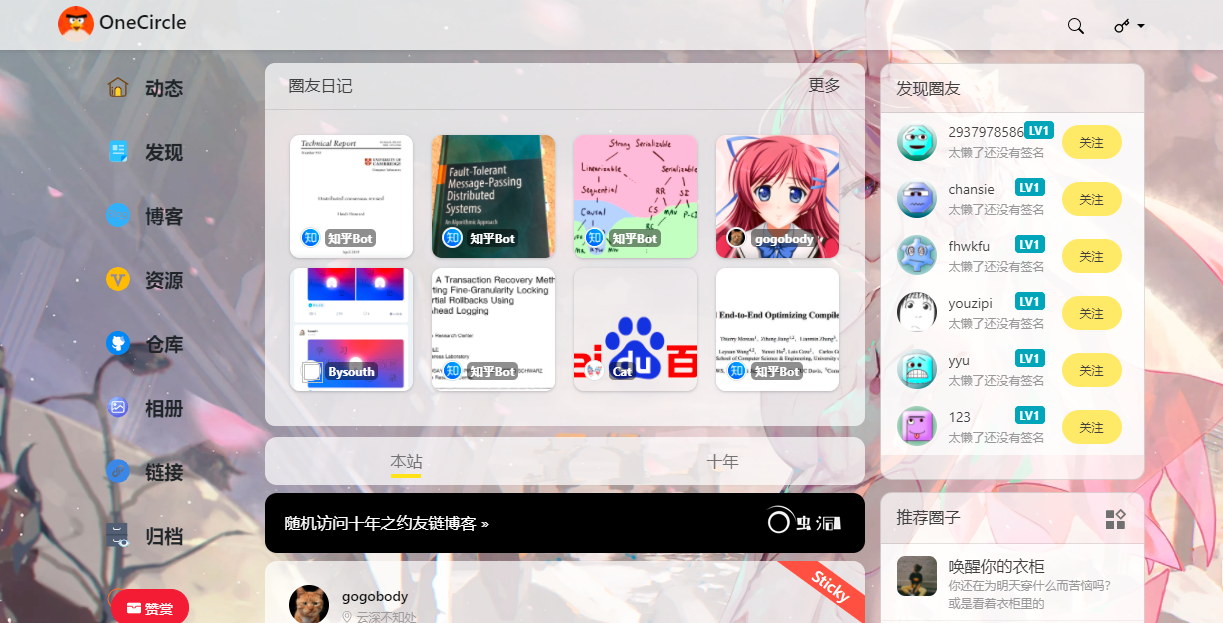Click the red 赞赏 donate button
Image resolution: width=1223 pixels, height=623 pixels.
coord(149,607)
